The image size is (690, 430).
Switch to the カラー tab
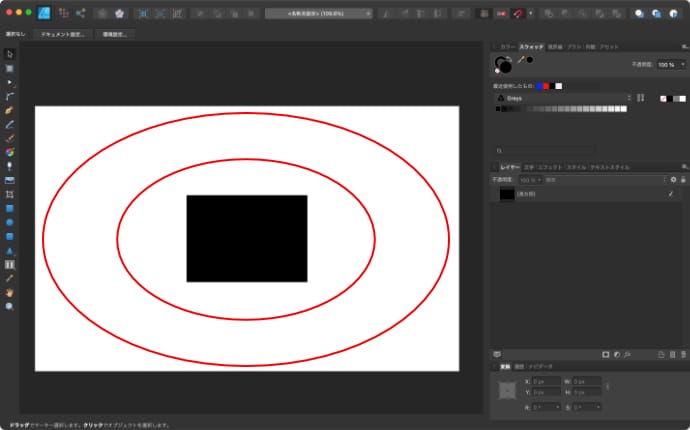coord(508,47)
